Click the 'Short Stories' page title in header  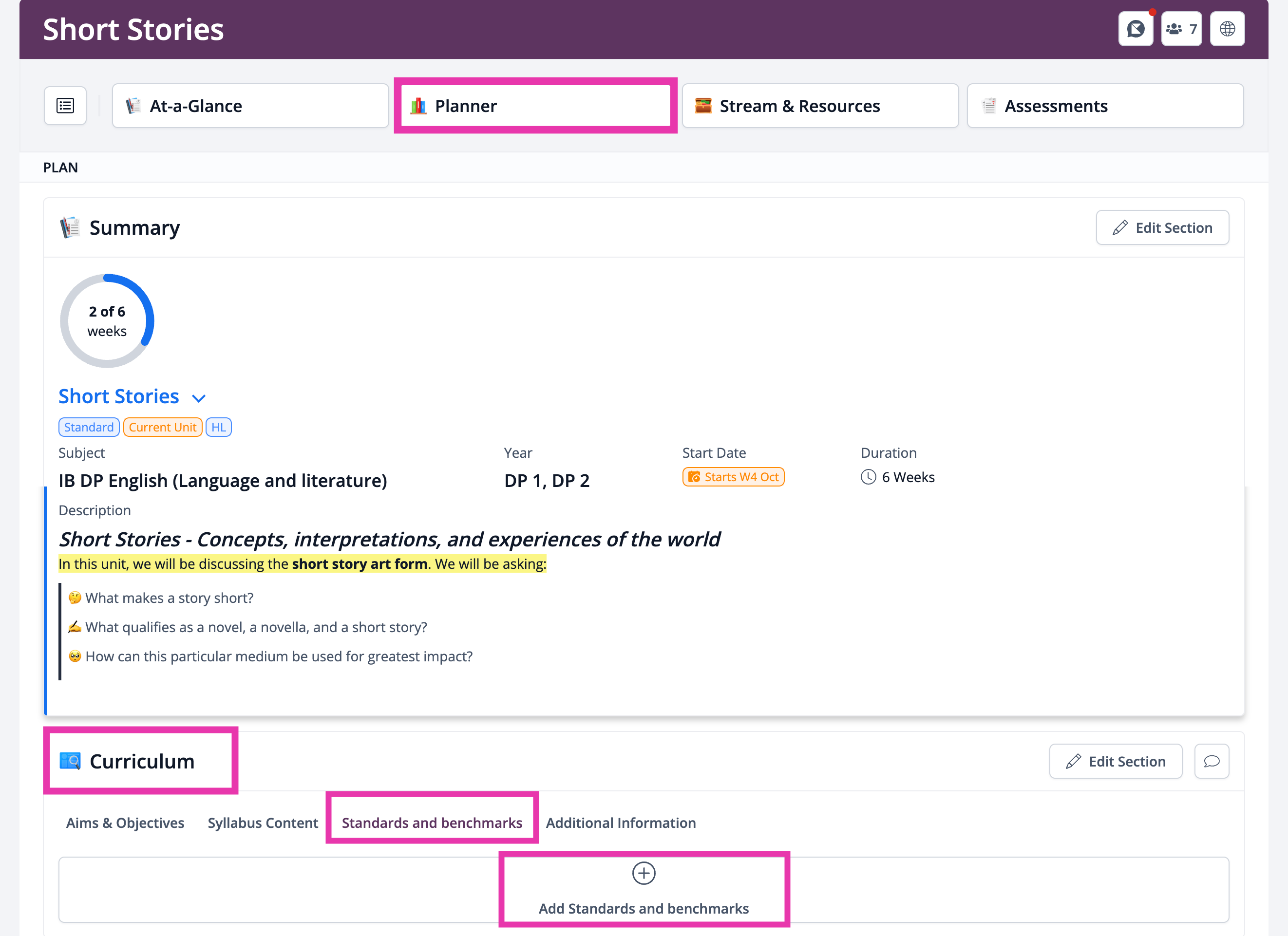pyautogui.click(x=133, y=30)
